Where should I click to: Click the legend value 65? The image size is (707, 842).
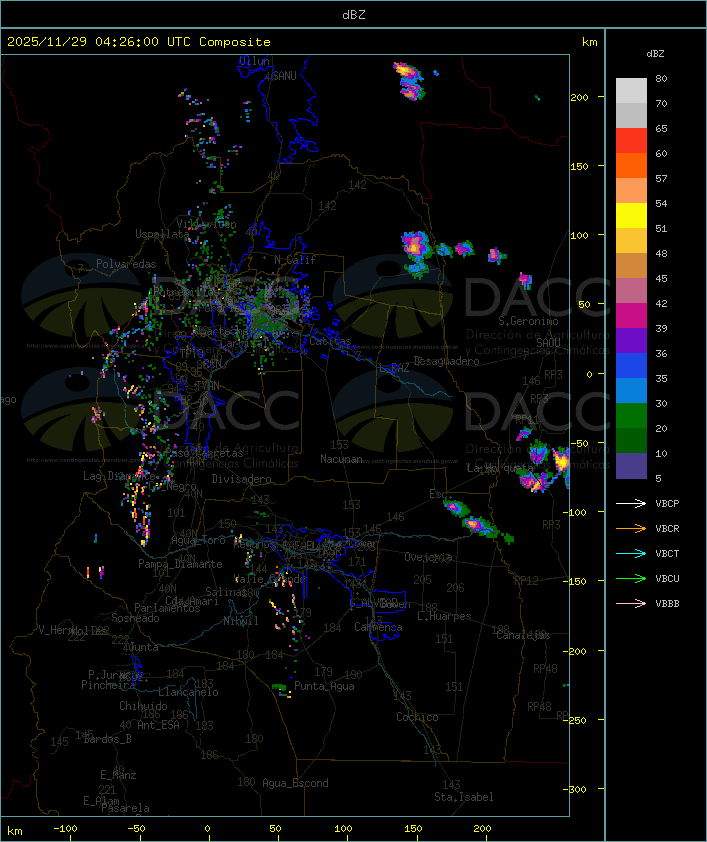point(661,129)
